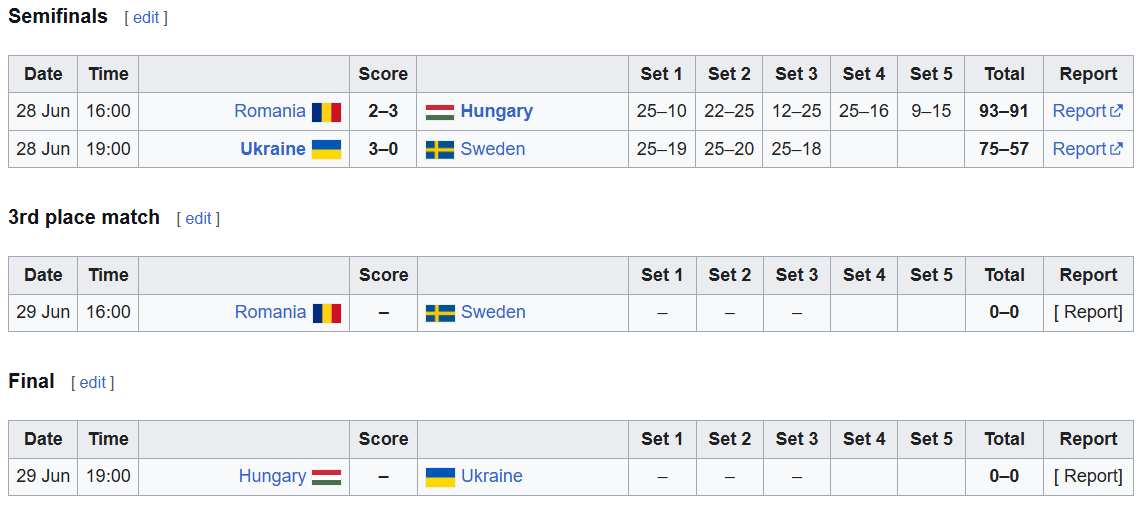The width and height of the screenshot is (1145, 506).
Task: Open Hungary link in Final table
Action: (272, 476)
